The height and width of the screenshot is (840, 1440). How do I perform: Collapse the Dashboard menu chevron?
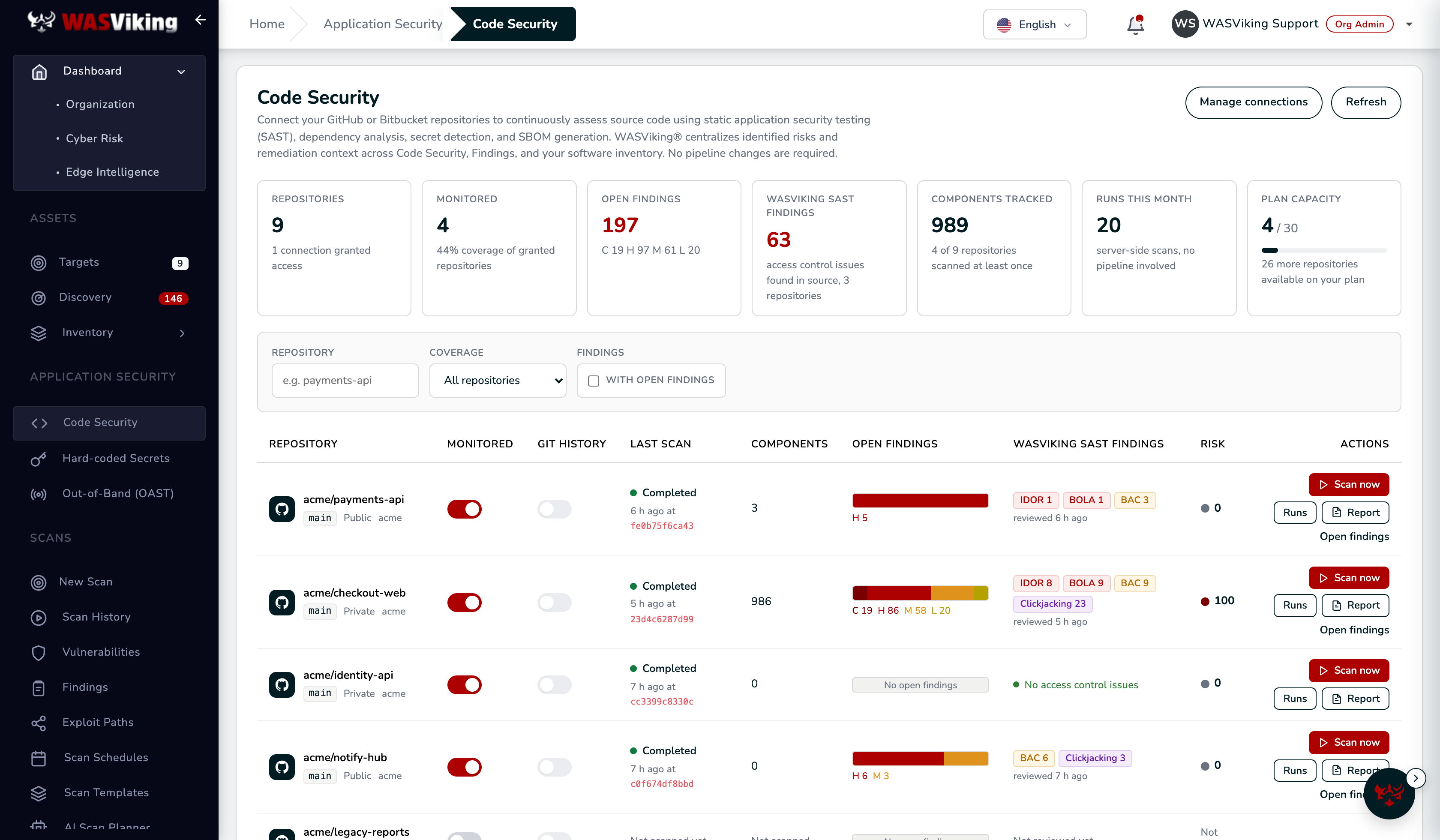(181, 72)
